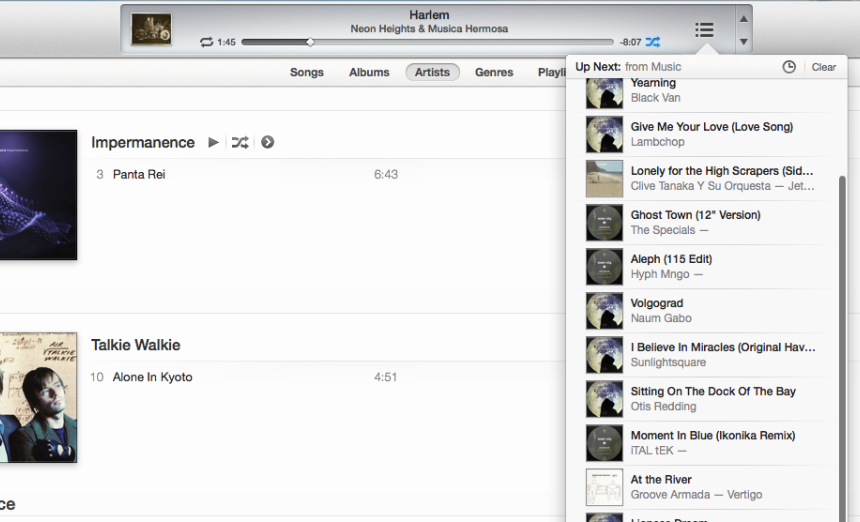Image resolution: width=860 pixels, height=522 pixels.
Task: Open Impermanence album options arrow
Action: (x=267, y=143)
